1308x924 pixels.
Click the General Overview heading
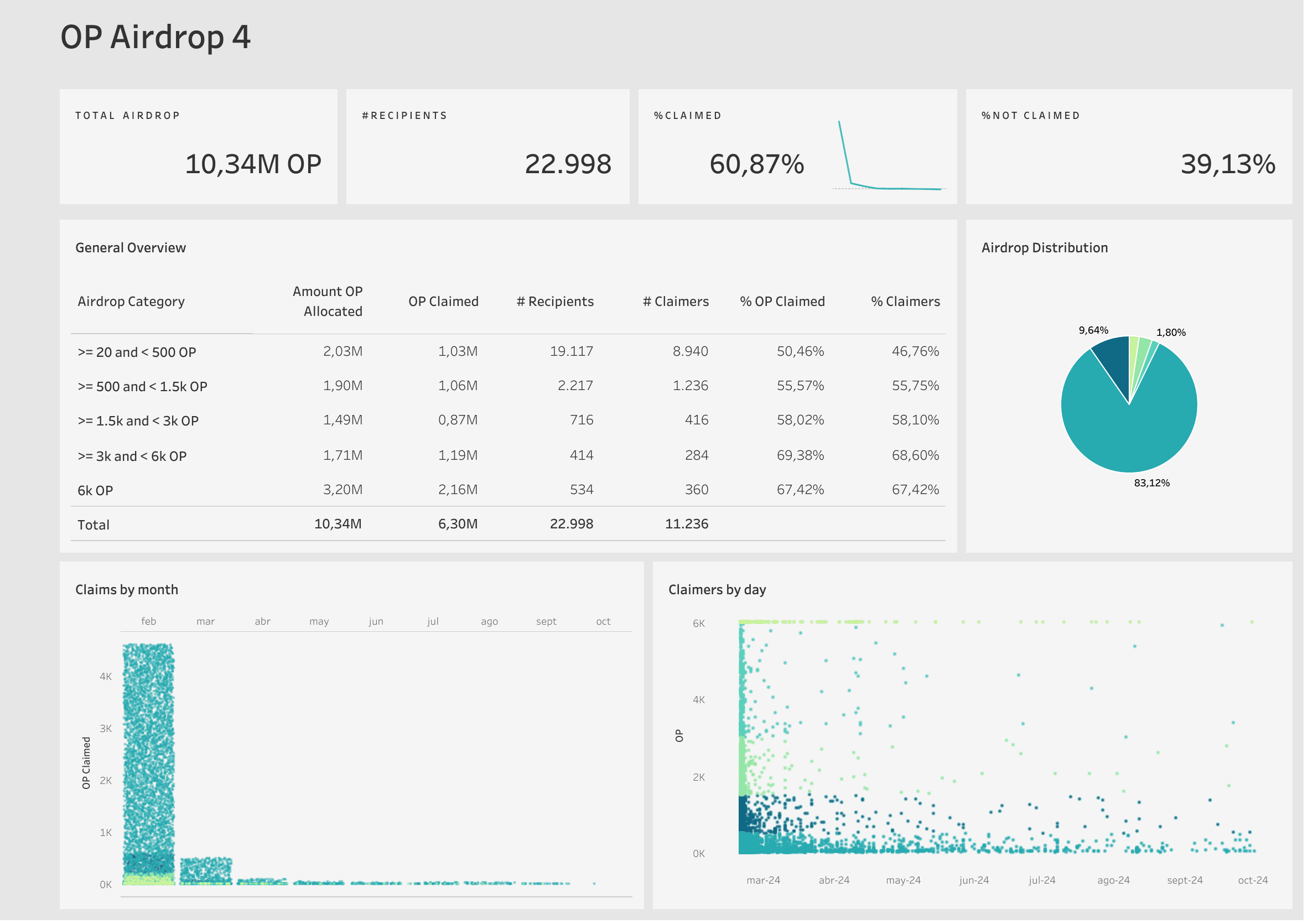[x=131, y=248]
